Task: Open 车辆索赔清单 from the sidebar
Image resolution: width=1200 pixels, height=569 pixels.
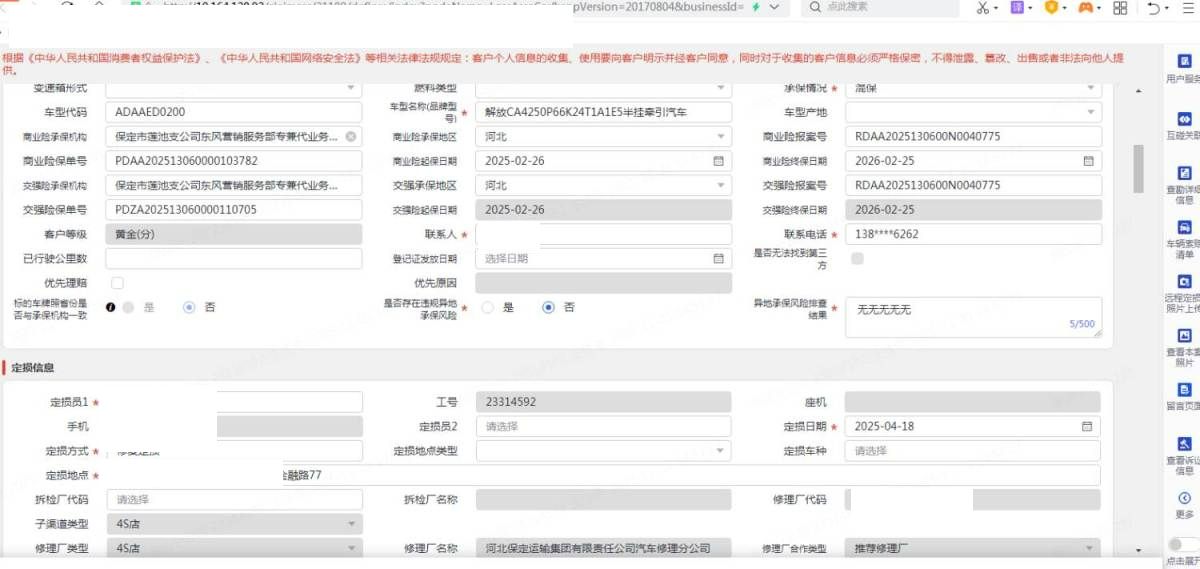Action: [1185, 228]
